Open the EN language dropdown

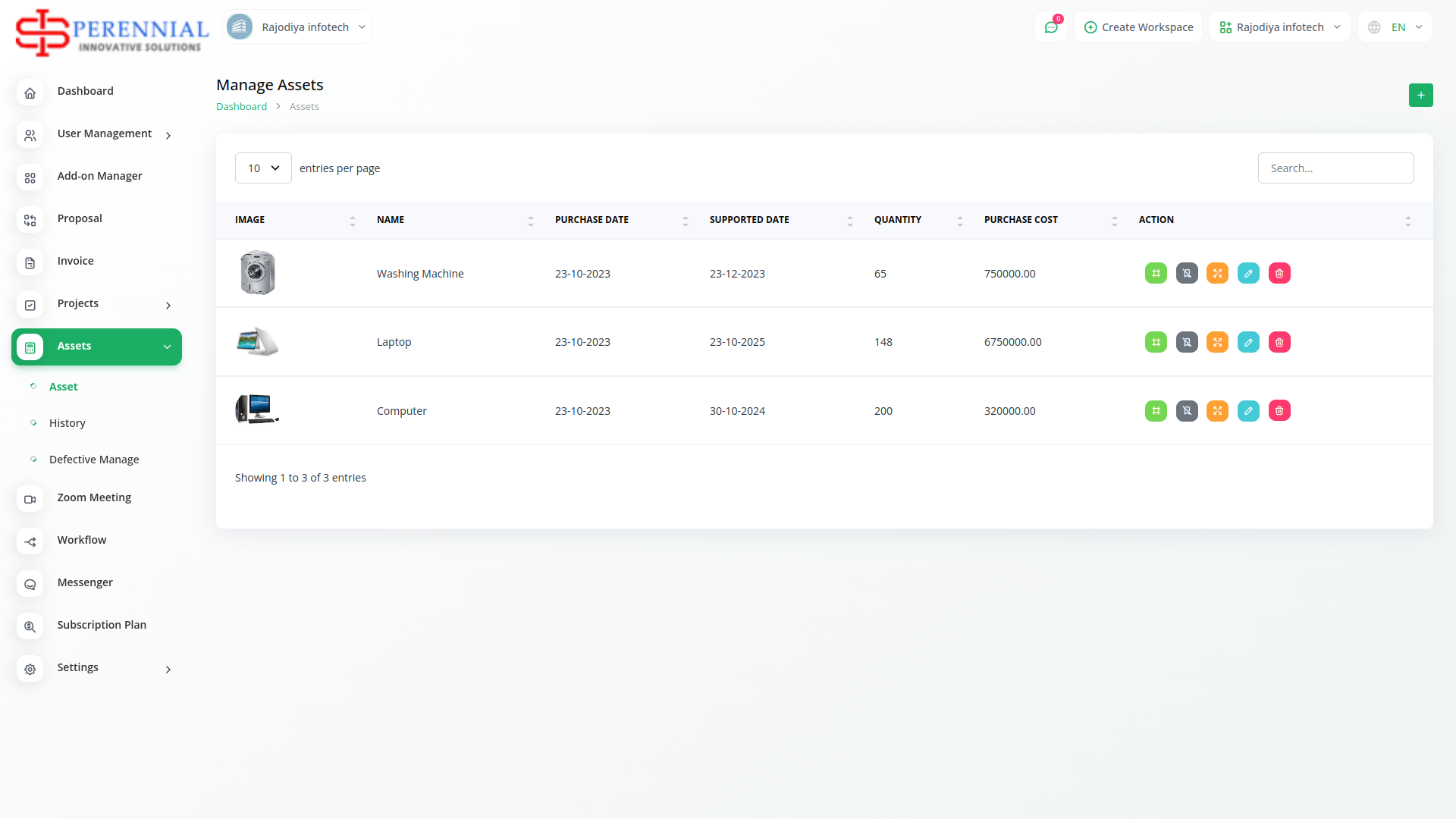click(1395, 27)
